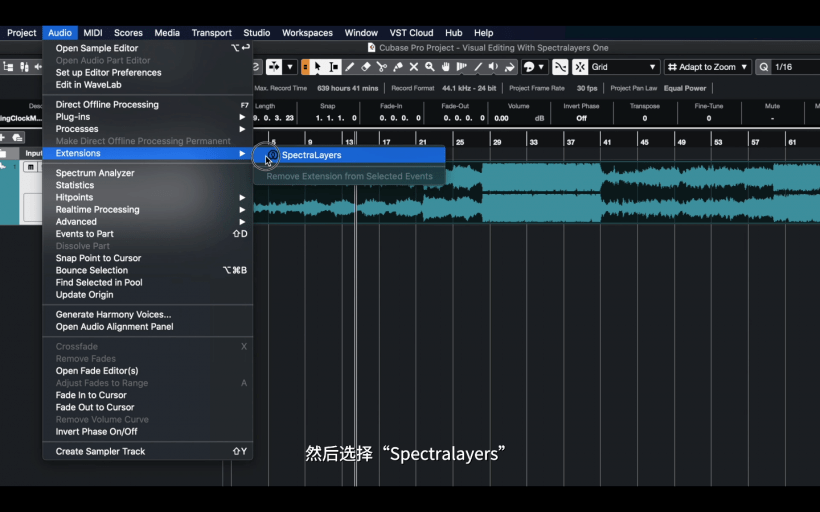Click the track preset icon beside plus

pos(17,138)
